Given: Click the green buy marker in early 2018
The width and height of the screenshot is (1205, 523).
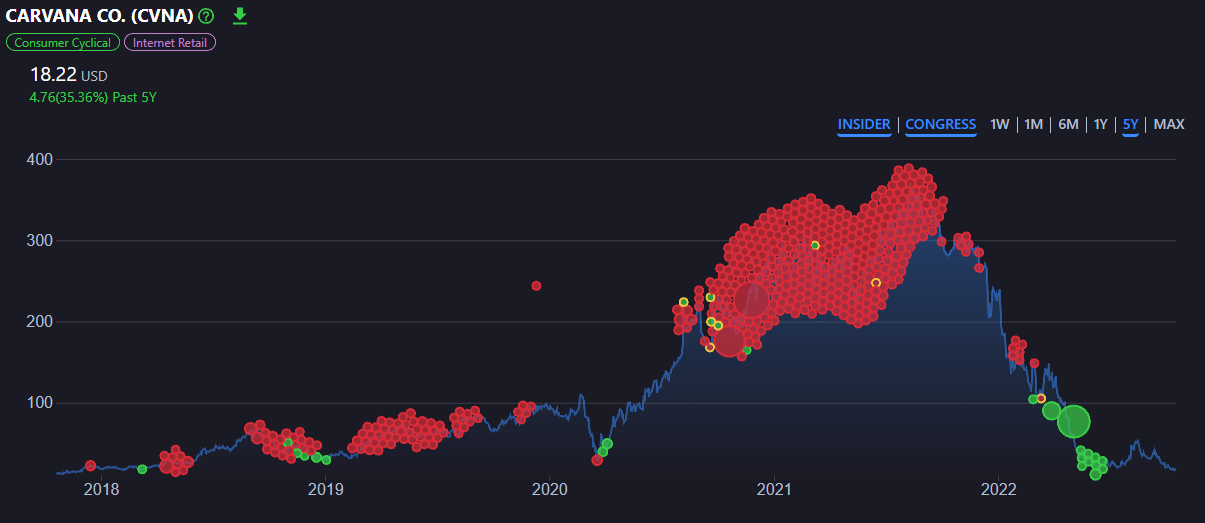Looking at the screenshot, I should pos(142,469).
